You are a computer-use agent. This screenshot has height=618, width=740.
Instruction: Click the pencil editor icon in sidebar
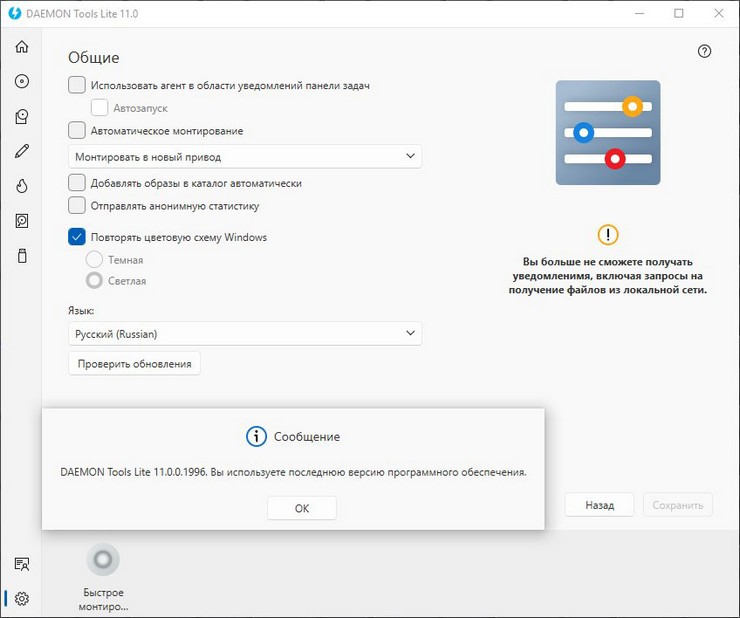click(21, 151)
